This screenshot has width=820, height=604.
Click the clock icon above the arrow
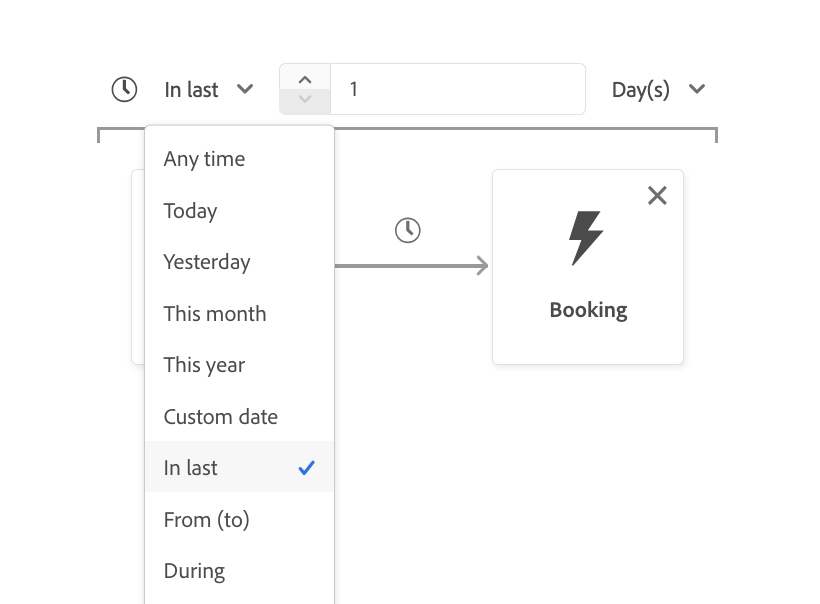[408, 231]
